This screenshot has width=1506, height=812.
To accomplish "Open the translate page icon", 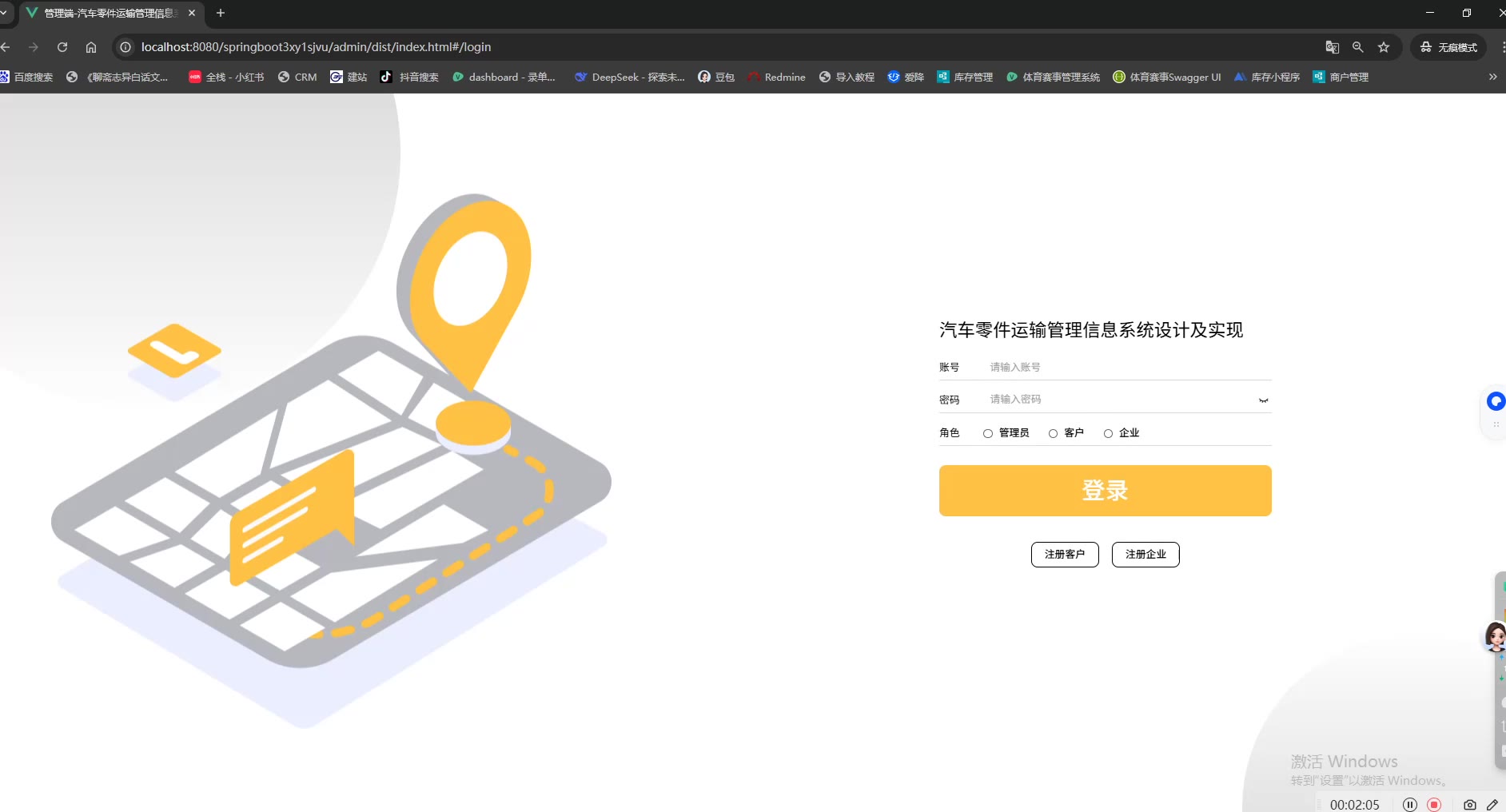I will (1332, 47).
